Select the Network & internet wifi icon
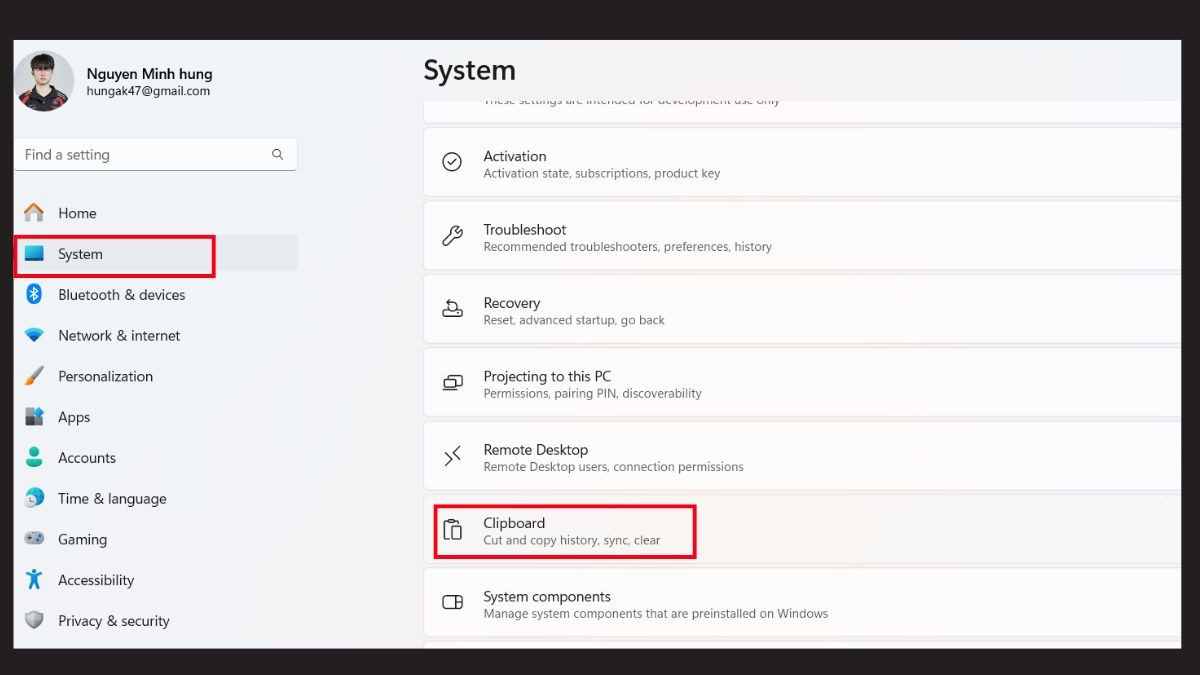 click(x=34, y=335)
